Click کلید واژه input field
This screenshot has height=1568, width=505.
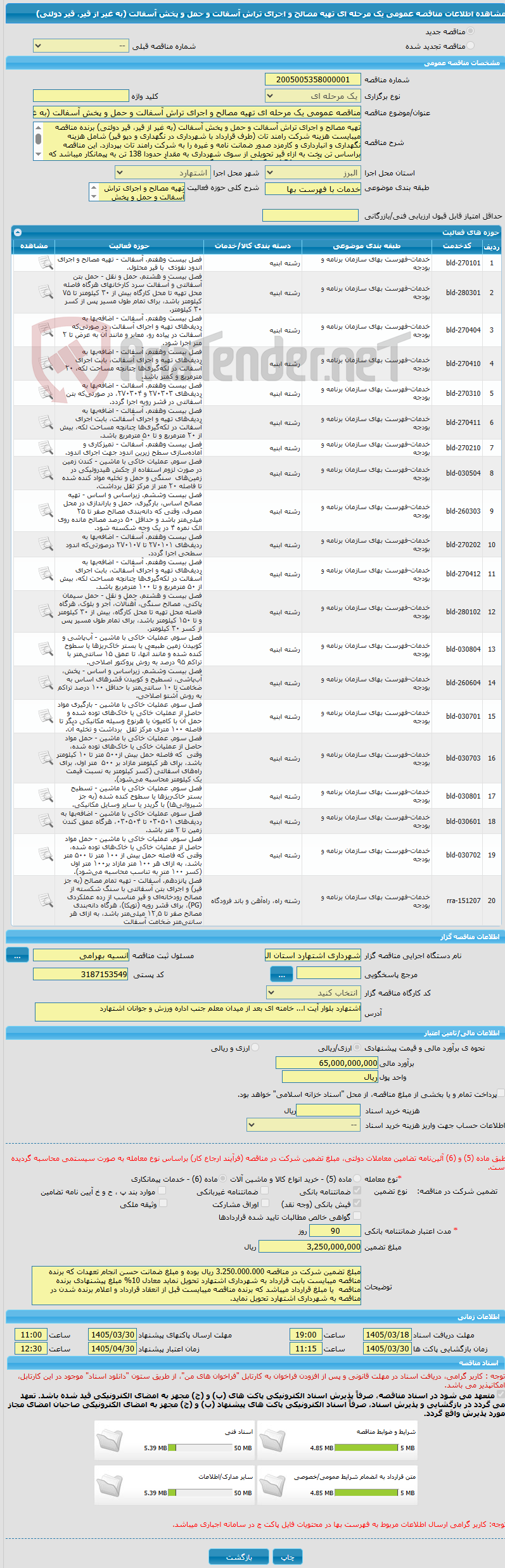point(81,96)
